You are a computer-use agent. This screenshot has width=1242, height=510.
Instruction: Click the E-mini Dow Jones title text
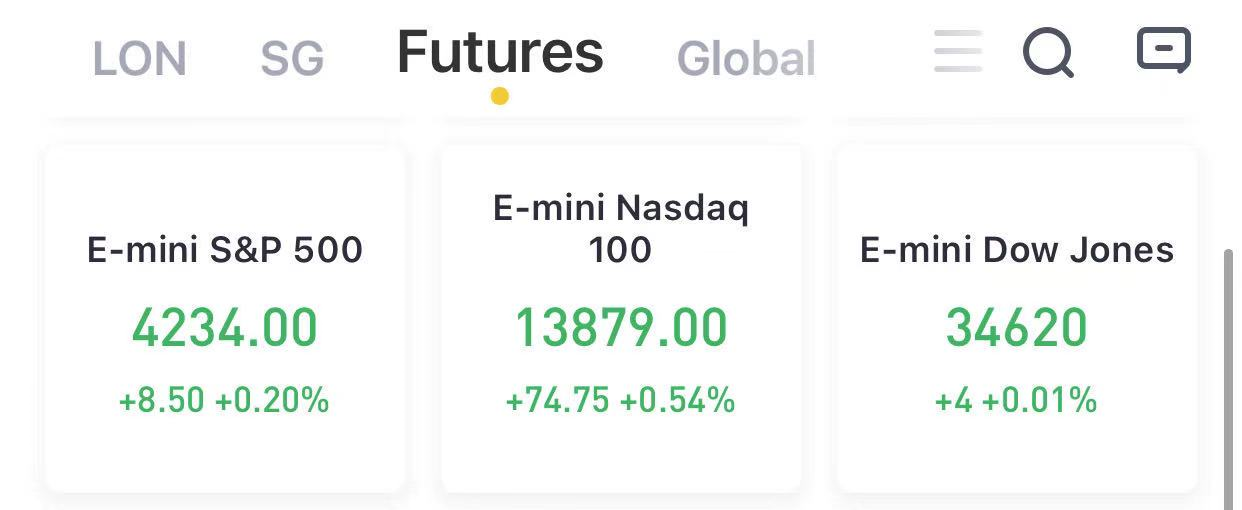coord(1017,249)
